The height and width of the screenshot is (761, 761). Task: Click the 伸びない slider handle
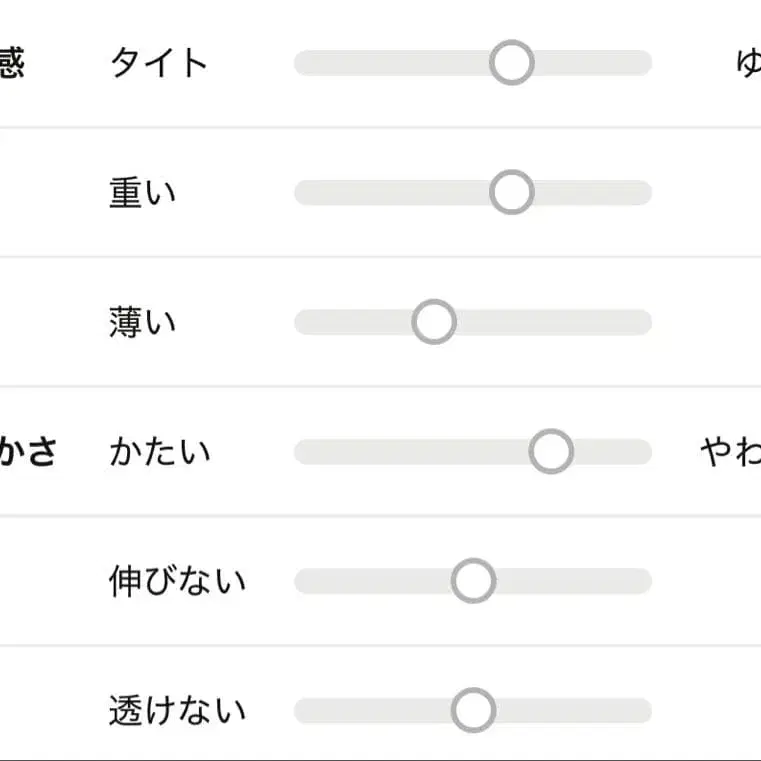click(473, 581)
